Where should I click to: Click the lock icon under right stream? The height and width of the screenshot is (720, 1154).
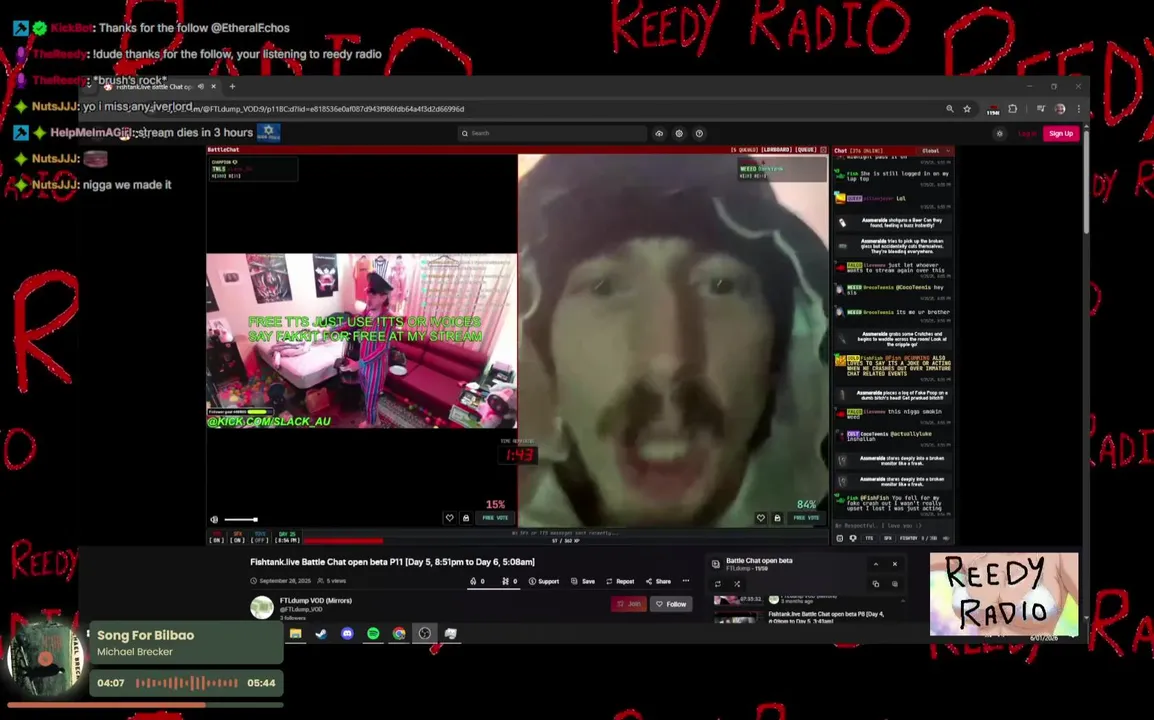click(777, 518)
